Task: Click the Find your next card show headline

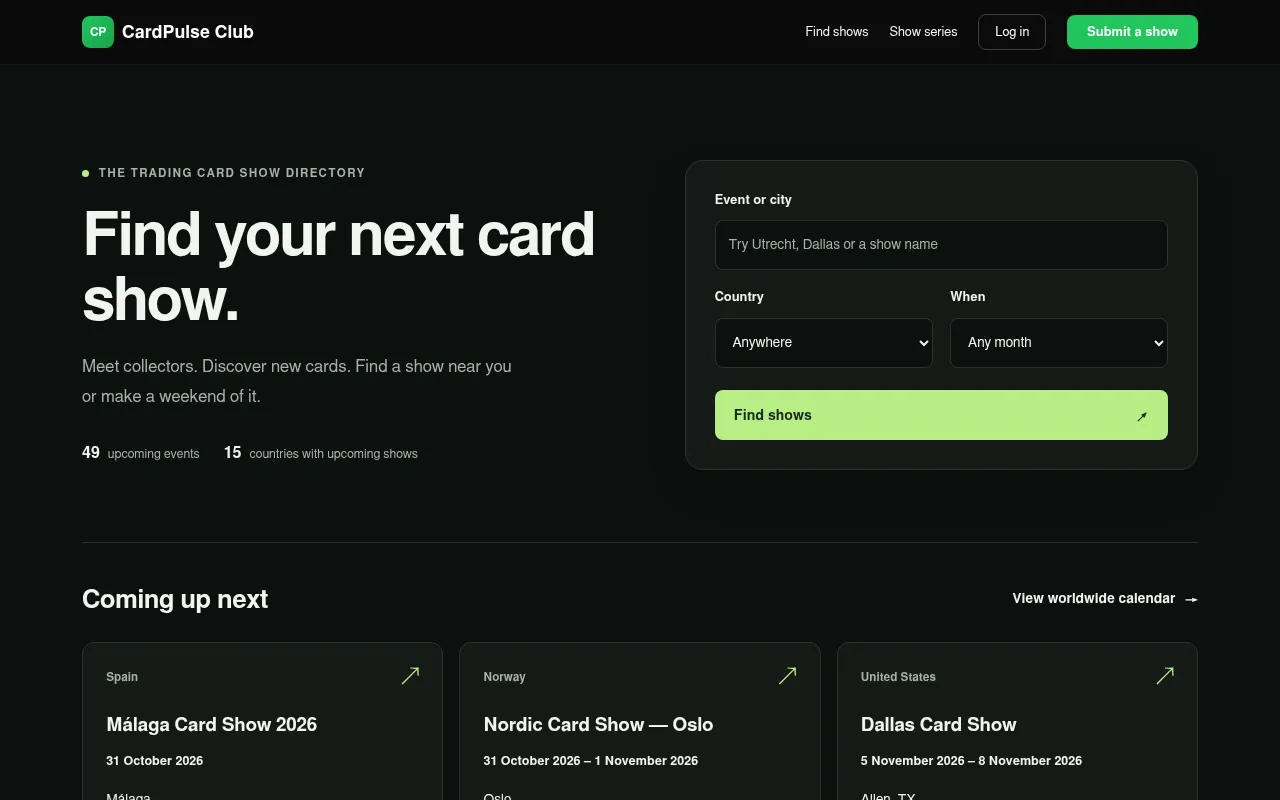Action: coord(338,266)
